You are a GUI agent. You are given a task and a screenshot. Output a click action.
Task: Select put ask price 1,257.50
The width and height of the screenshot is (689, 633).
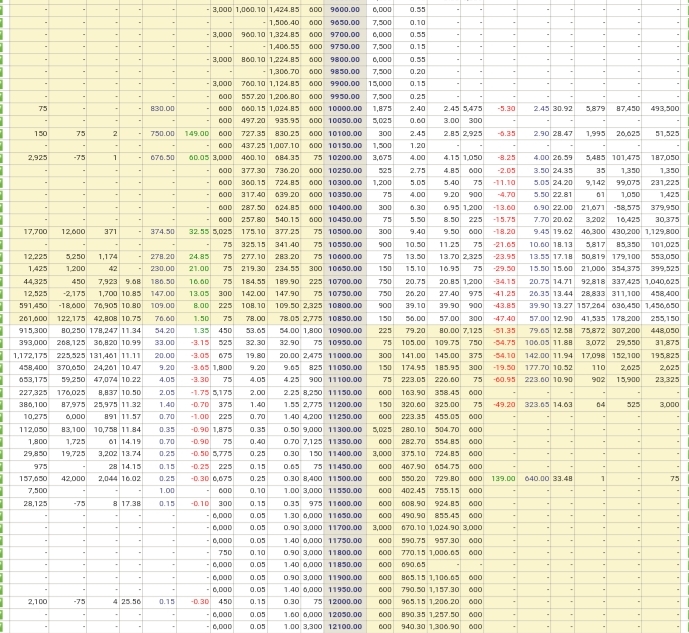[x=444, y=615]
